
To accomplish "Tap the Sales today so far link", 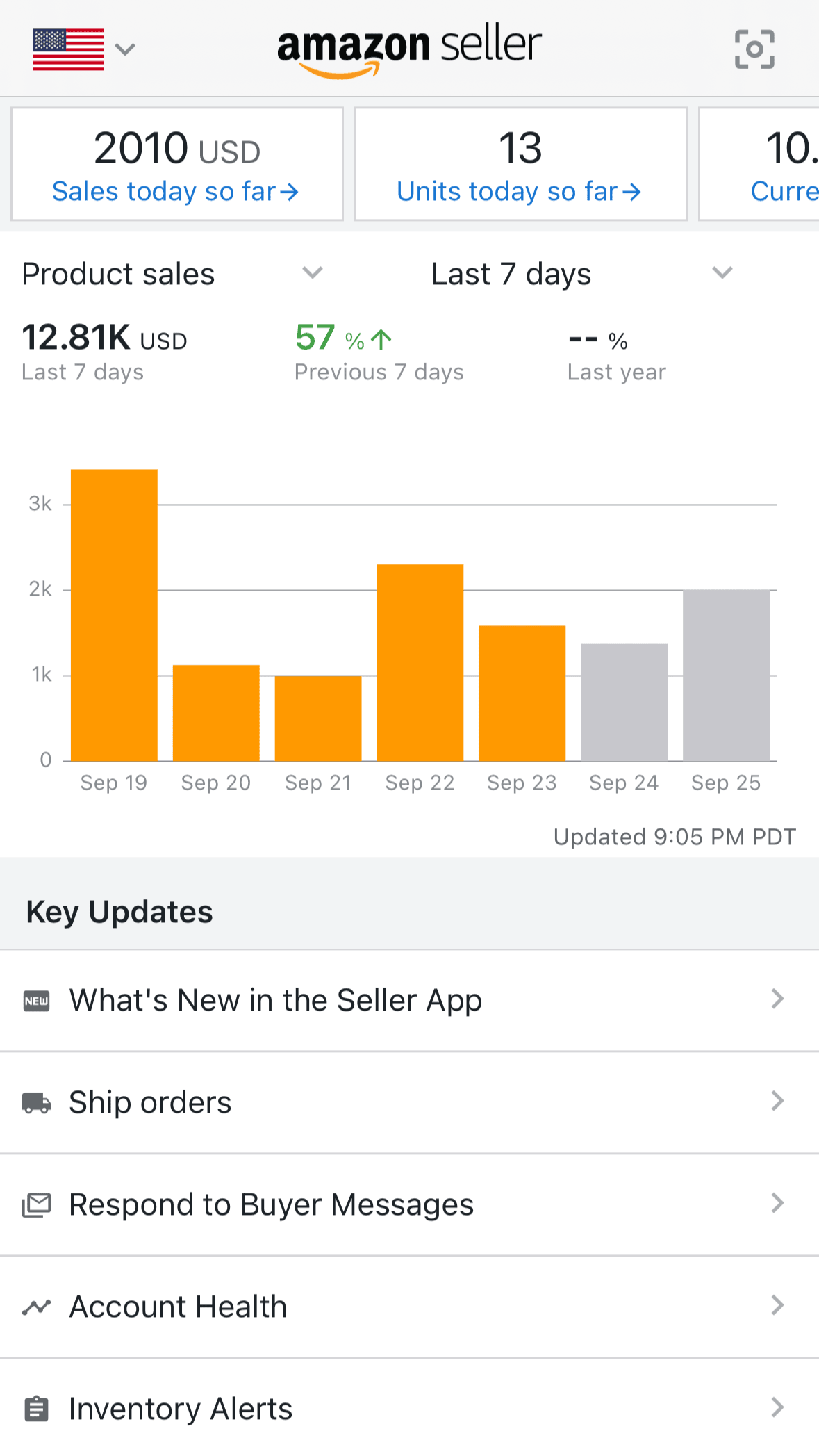I will click(x=176, y=191).
